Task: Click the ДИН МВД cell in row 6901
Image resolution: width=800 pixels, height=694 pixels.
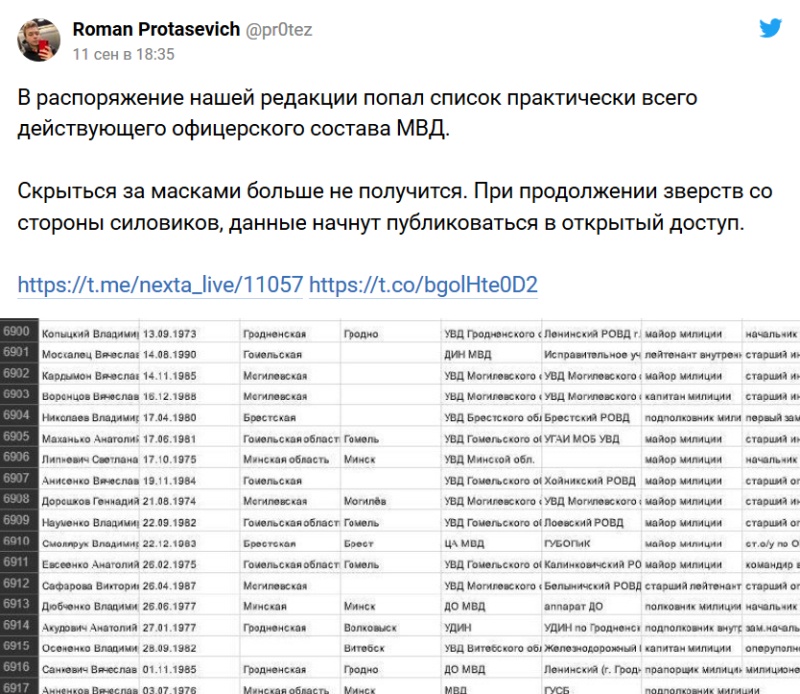Action: [x=470, y=354]
